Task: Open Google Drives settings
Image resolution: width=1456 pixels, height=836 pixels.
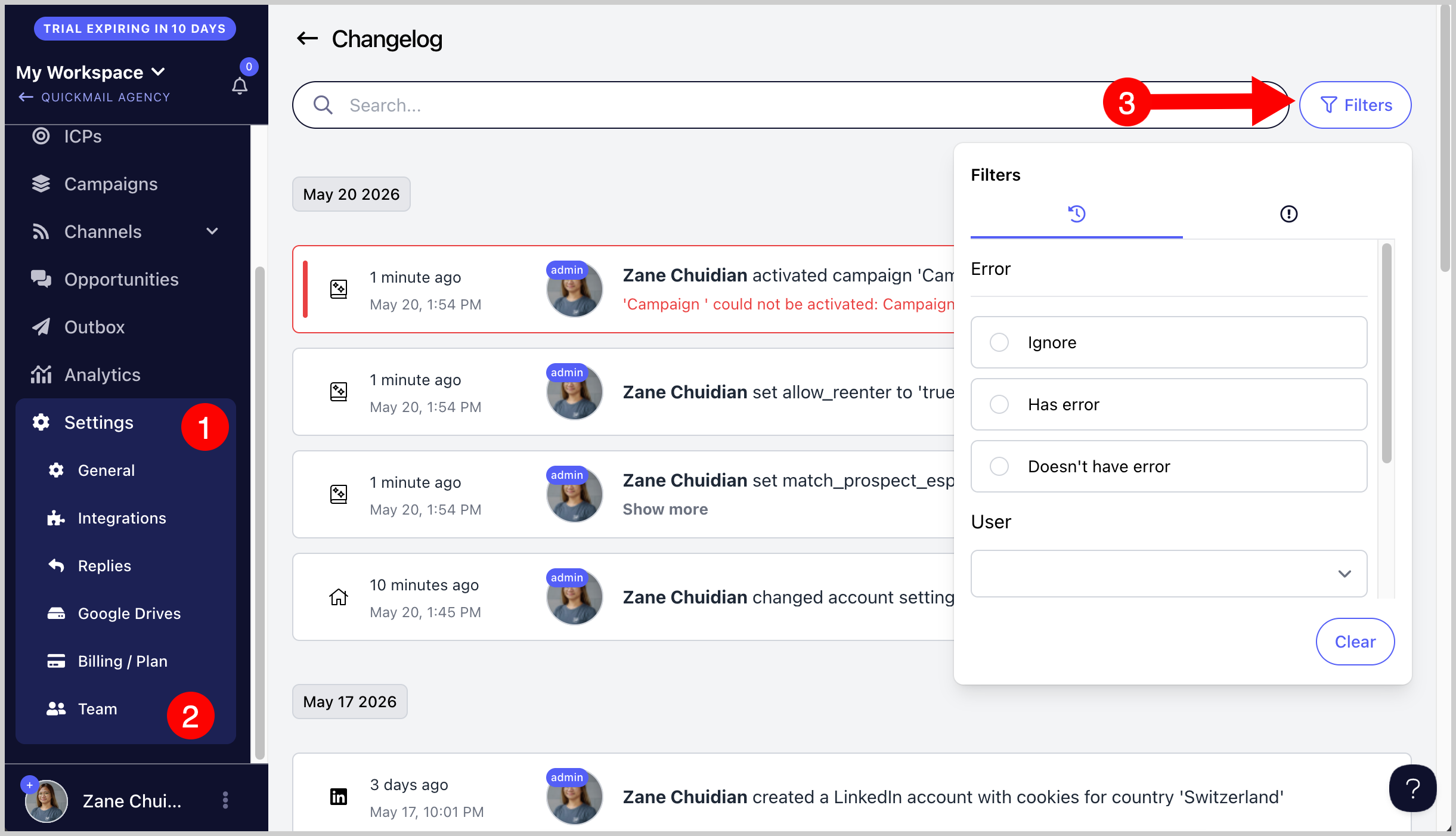Action: coord(129,613)
